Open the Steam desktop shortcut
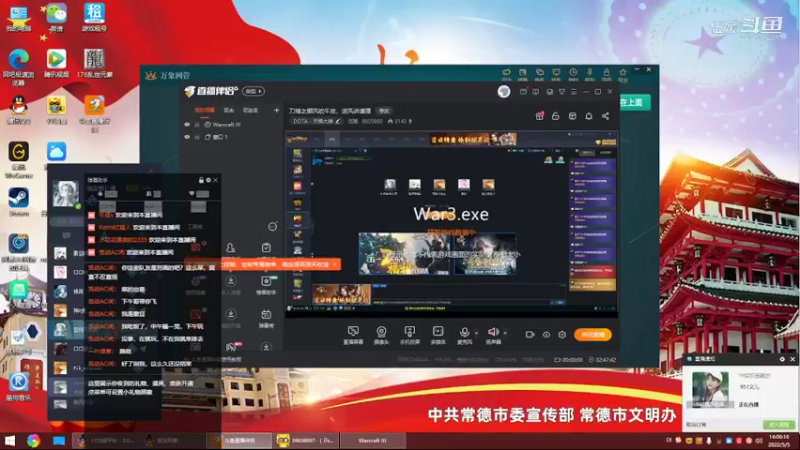 tap(19, 202)
